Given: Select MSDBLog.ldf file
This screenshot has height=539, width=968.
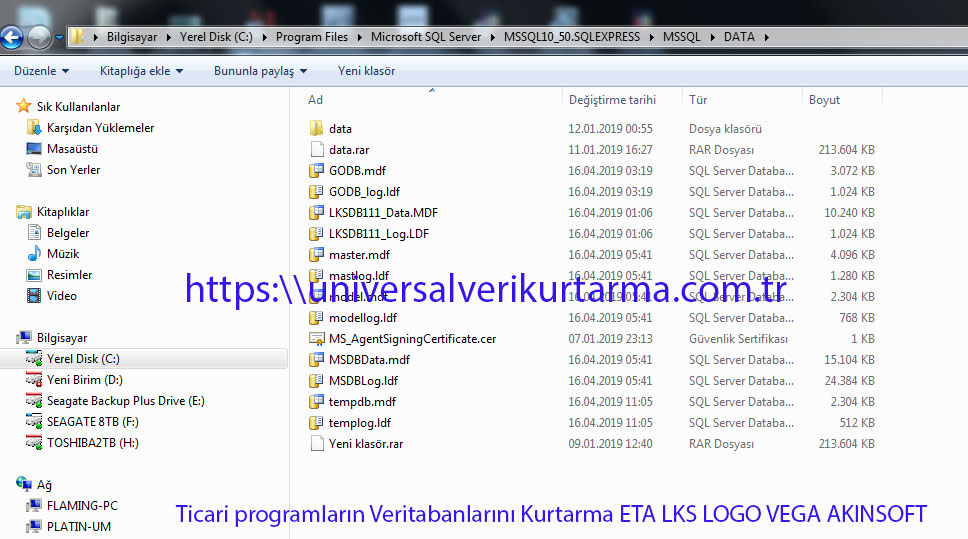Looking at the screenshot, I should [x=364, y=381].
